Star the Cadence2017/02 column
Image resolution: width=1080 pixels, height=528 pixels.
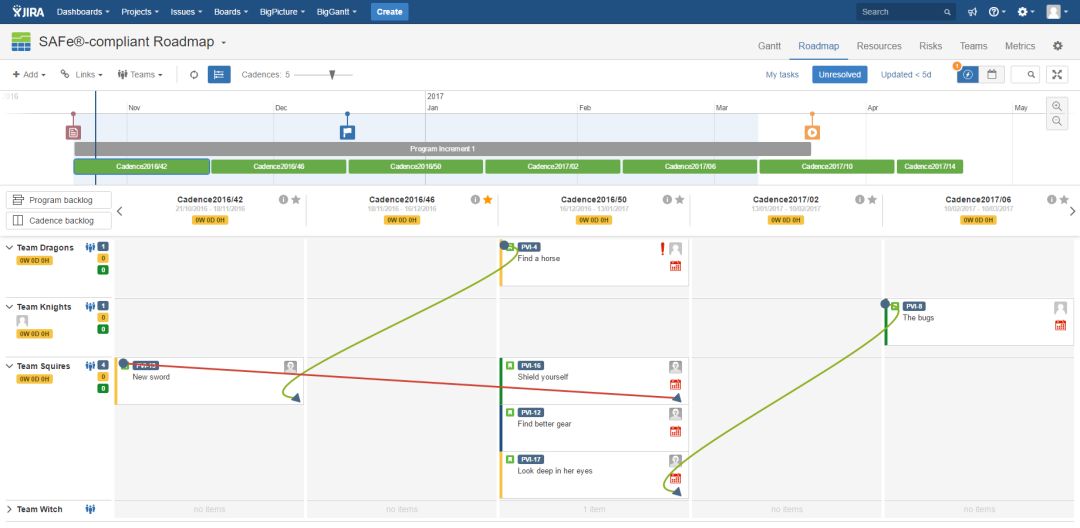click(872, 200)
